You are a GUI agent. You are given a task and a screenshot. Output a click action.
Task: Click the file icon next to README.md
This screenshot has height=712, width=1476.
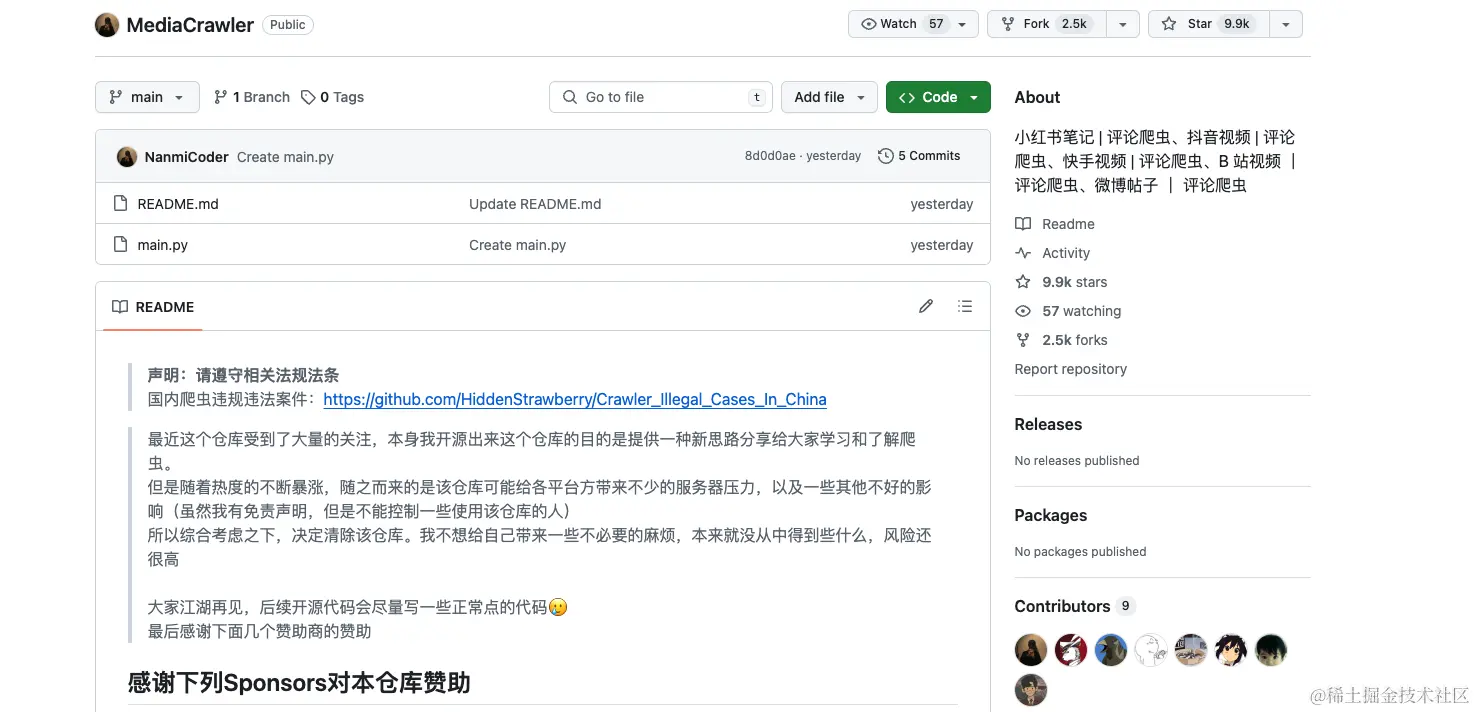point(121,204)
